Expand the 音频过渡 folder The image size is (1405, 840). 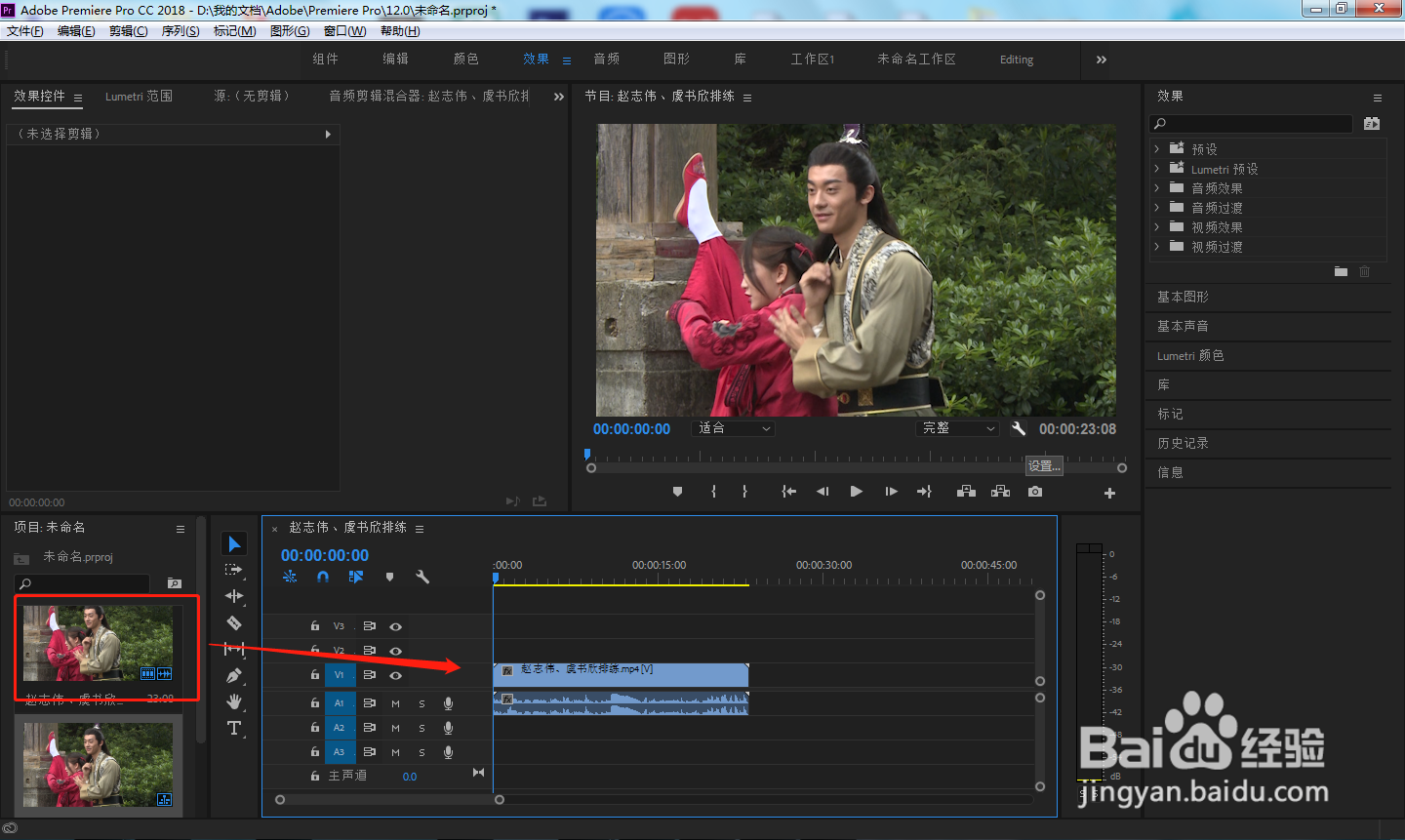pyautogui.click(x=1156, y=208)
